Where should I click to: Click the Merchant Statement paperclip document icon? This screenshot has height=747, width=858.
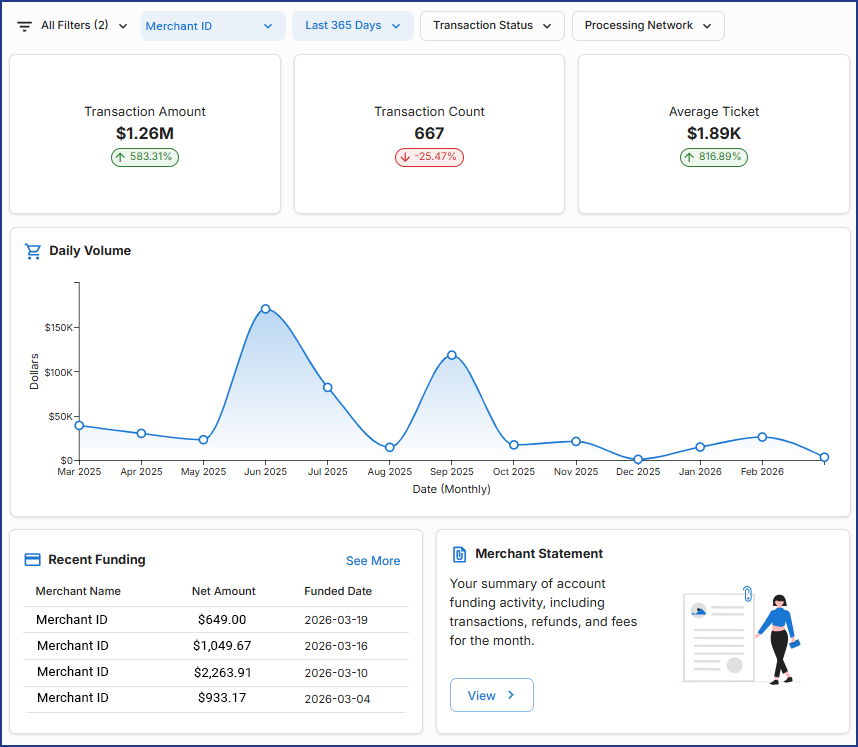460,554
